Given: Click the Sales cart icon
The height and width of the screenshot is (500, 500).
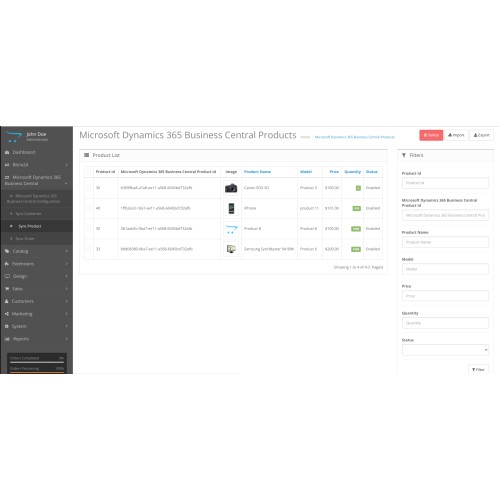Looking at the screenshot, I should (x=7, y=289).
